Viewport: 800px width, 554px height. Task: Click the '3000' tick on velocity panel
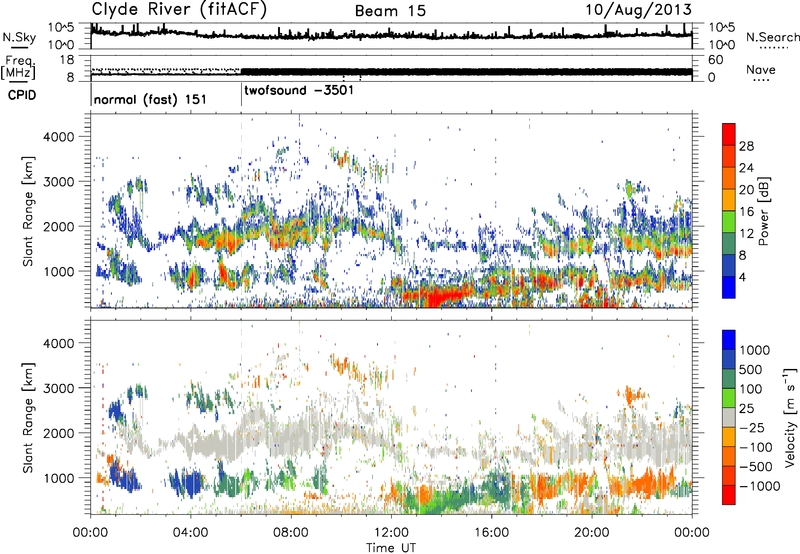pyautogui.click(x=58, y=388)
